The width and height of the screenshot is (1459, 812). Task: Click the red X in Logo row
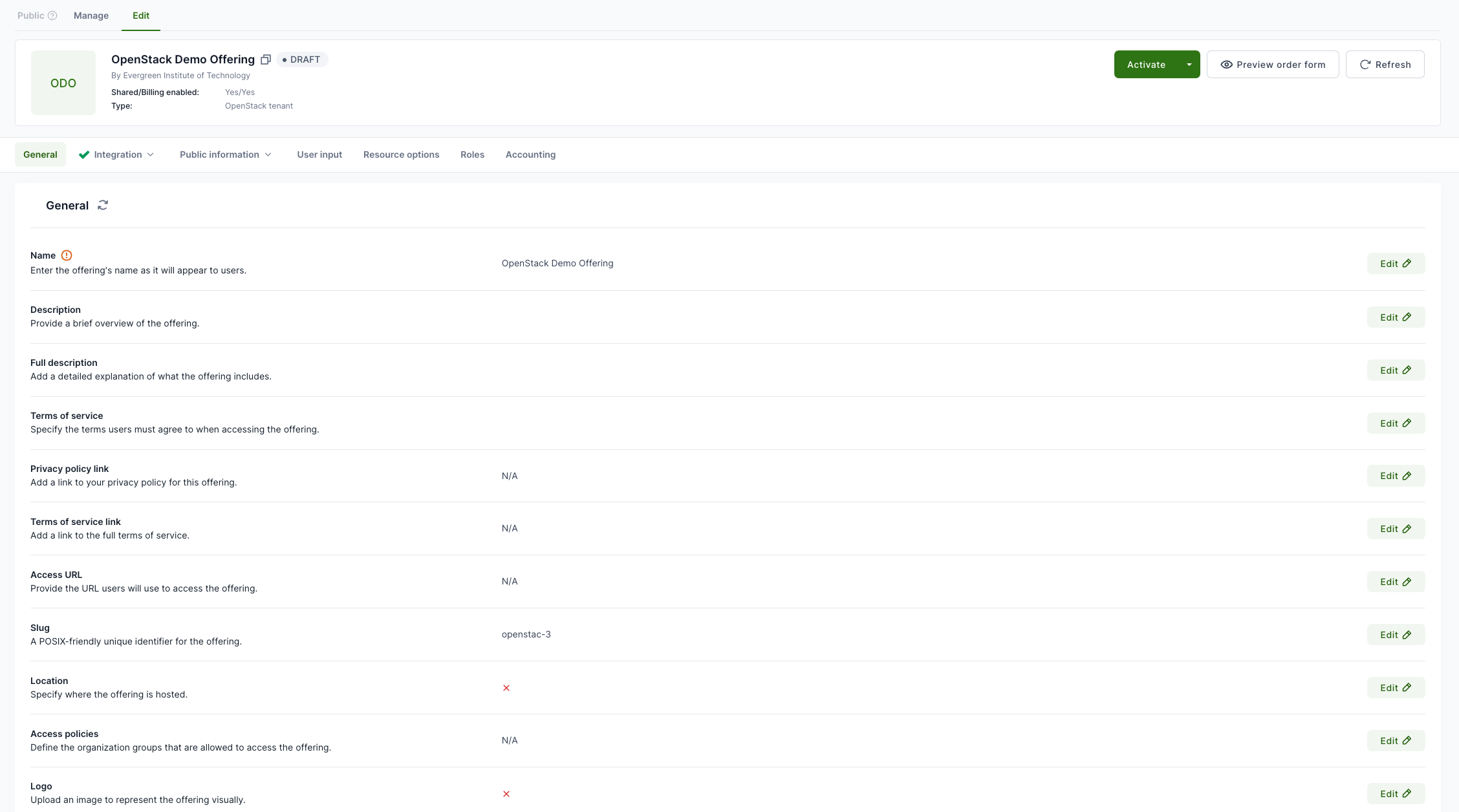[x=506, y=794]
